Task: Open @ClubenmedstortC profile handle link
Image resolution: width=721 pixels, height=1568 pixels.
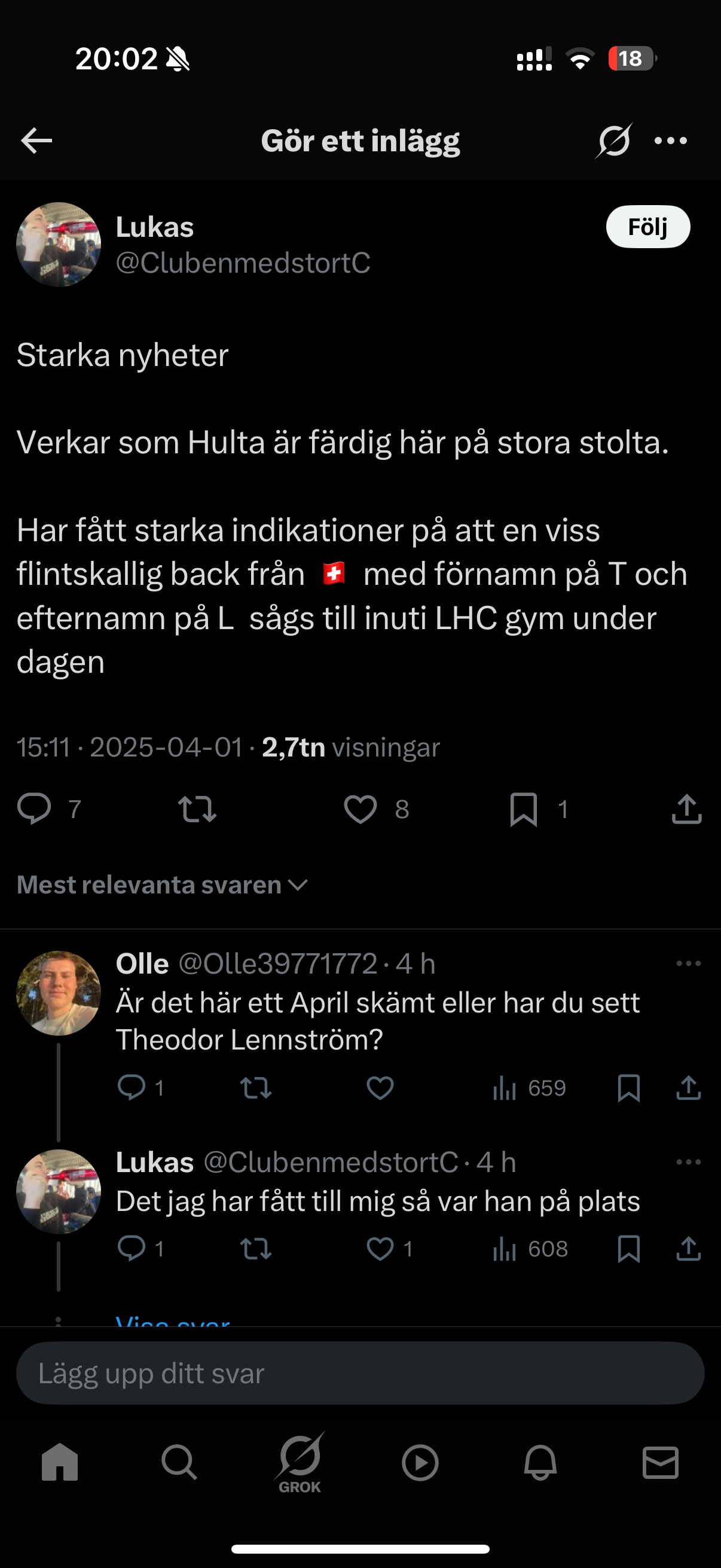Action: (x=243, y=263)
